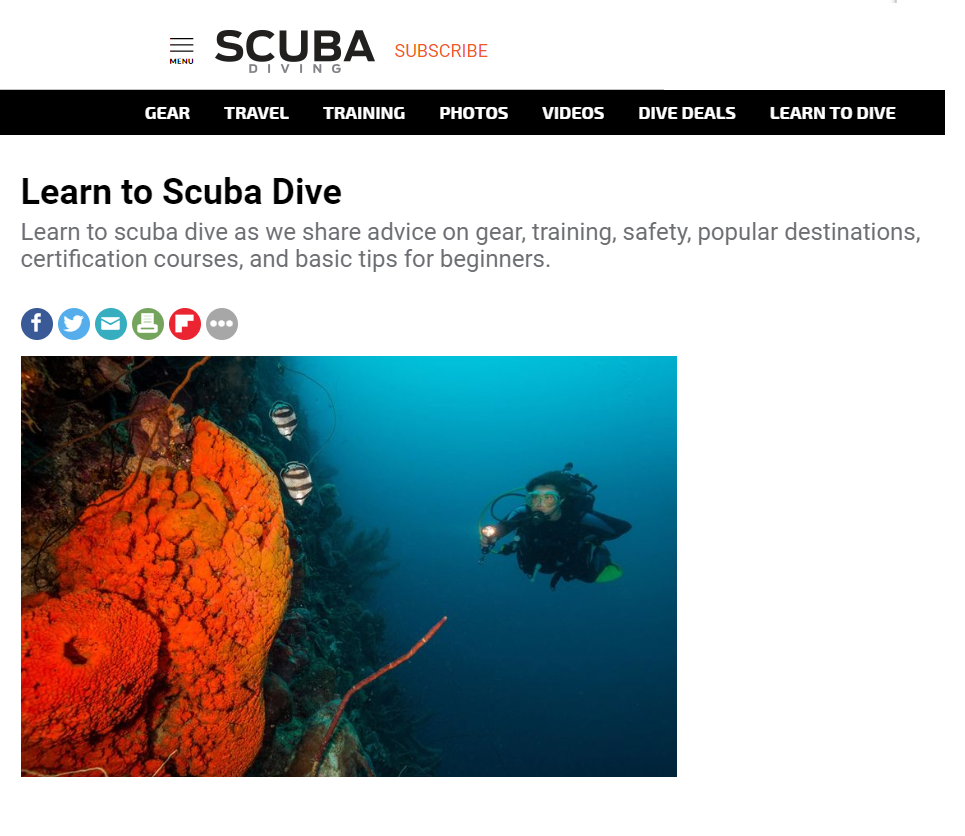
Task: Share the article via Twitter icon
Action: (74, 324)
